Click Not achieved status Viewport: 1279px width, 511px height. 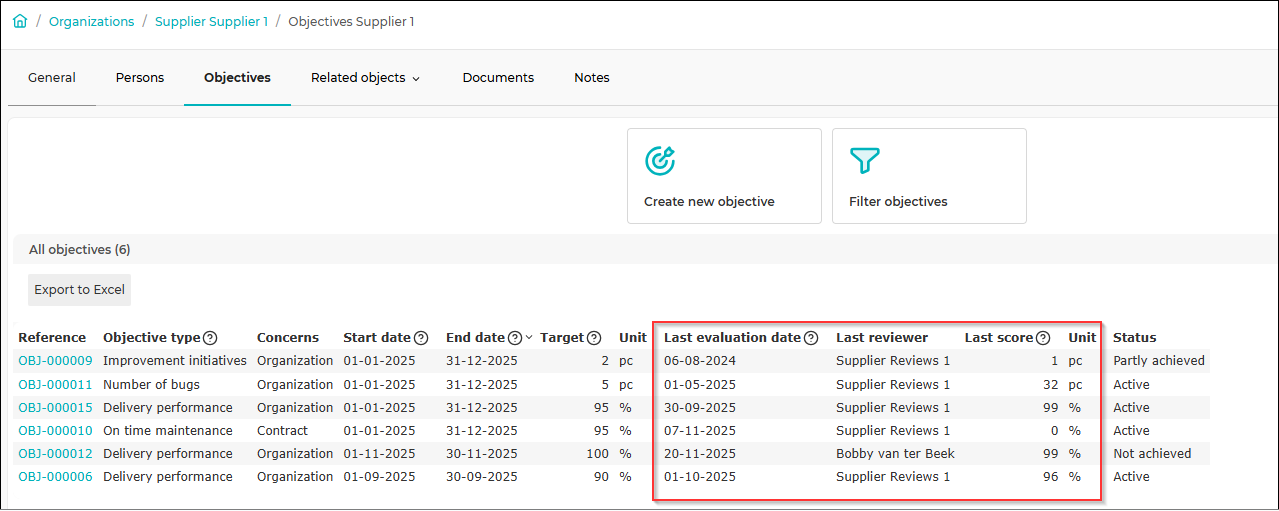[x=1152, y=454]
